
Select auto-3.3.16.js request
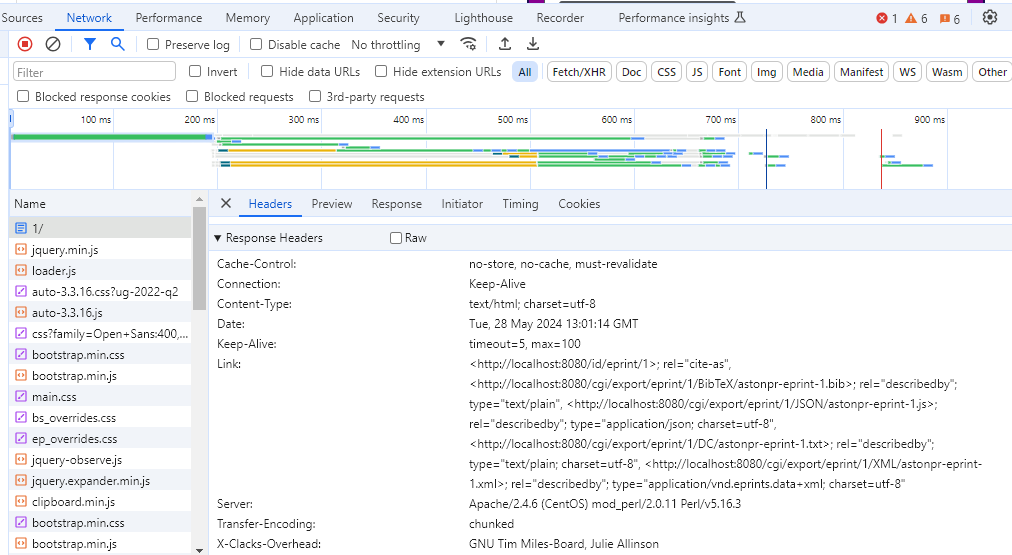pyautogui.click(x=101, y=312)
